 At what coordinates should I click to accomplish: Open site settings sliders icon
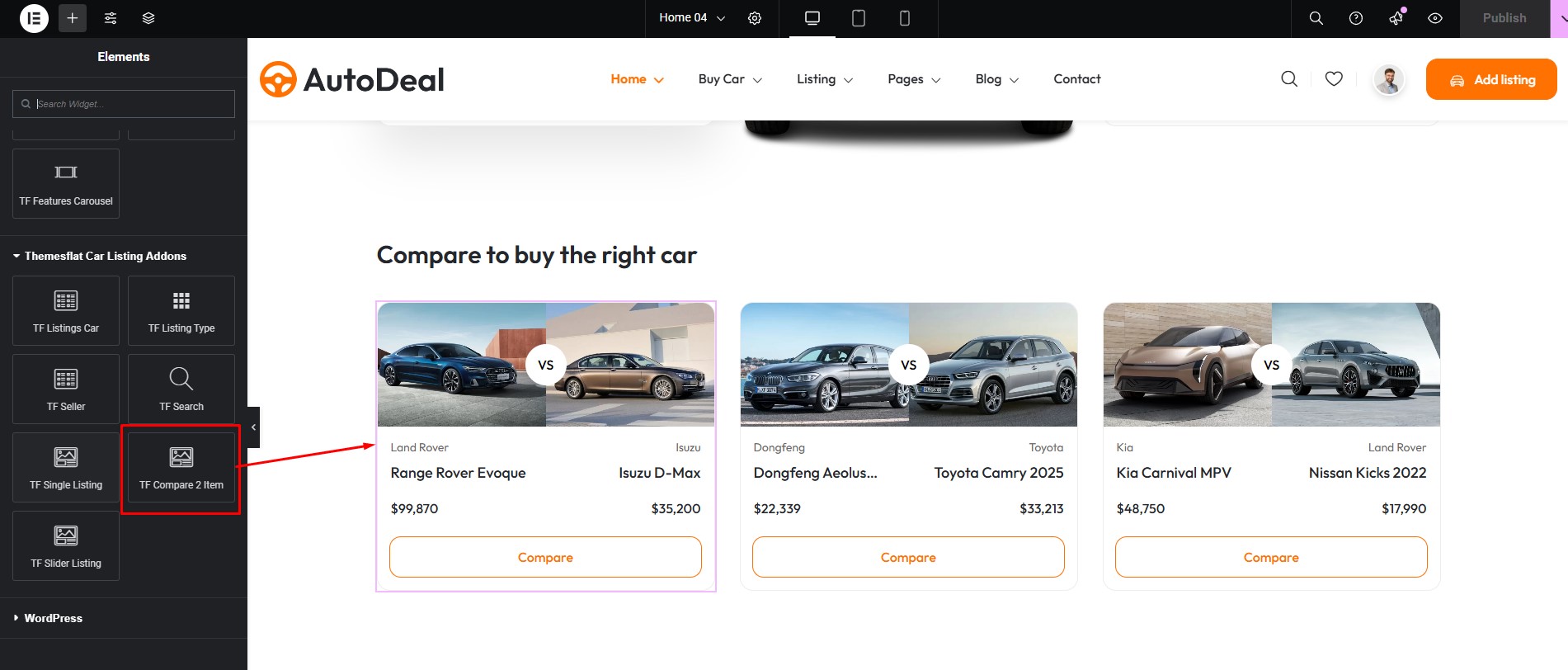click(x=111, y=18)
